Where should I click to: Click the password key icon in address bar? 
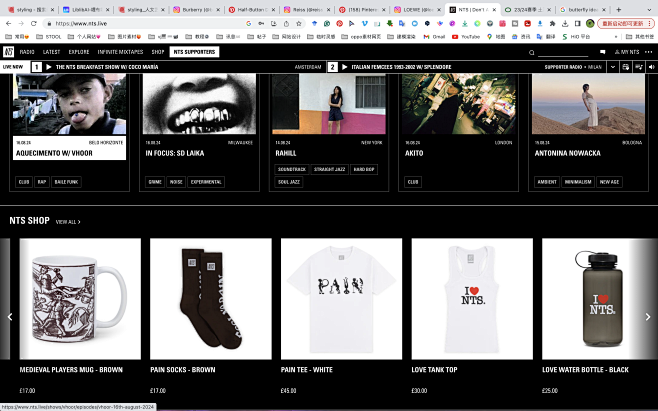[261, 24]
